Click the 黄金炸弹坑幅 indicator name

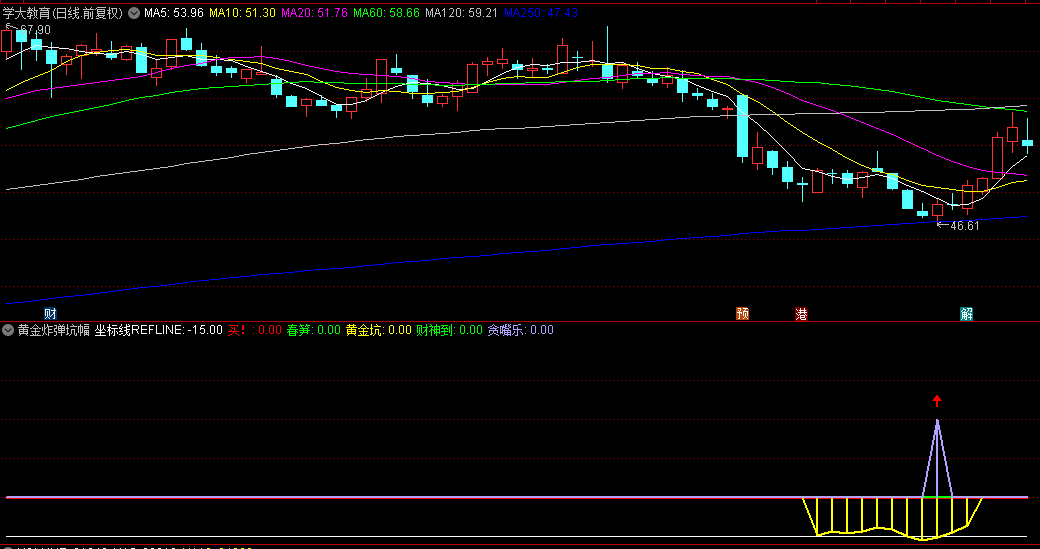pos(54,330)
